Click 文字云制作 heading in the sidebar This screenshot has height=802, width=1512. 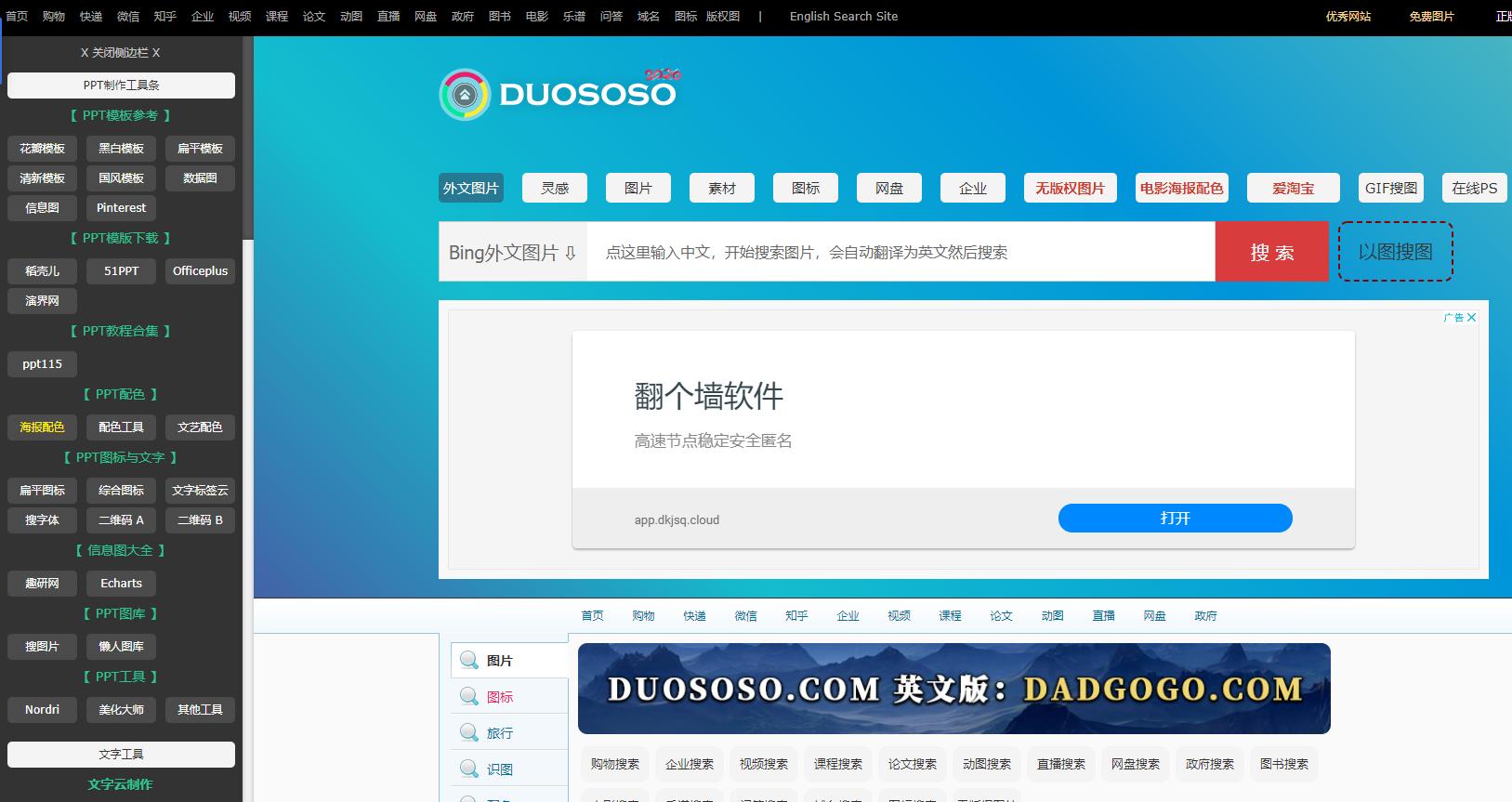(121, 784)
